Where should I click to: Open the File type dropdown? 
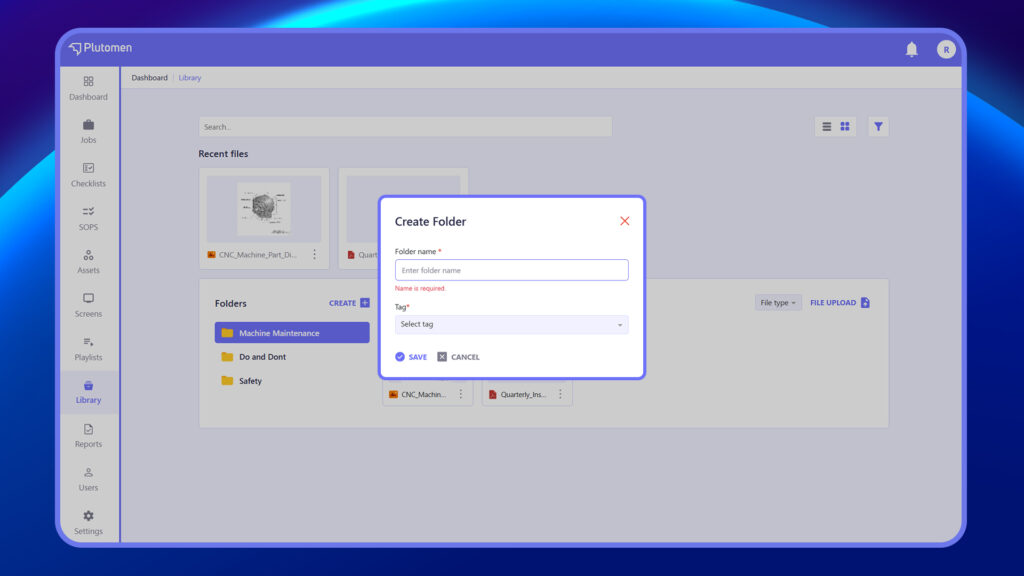pyautogui.click(x=778, y=303)
